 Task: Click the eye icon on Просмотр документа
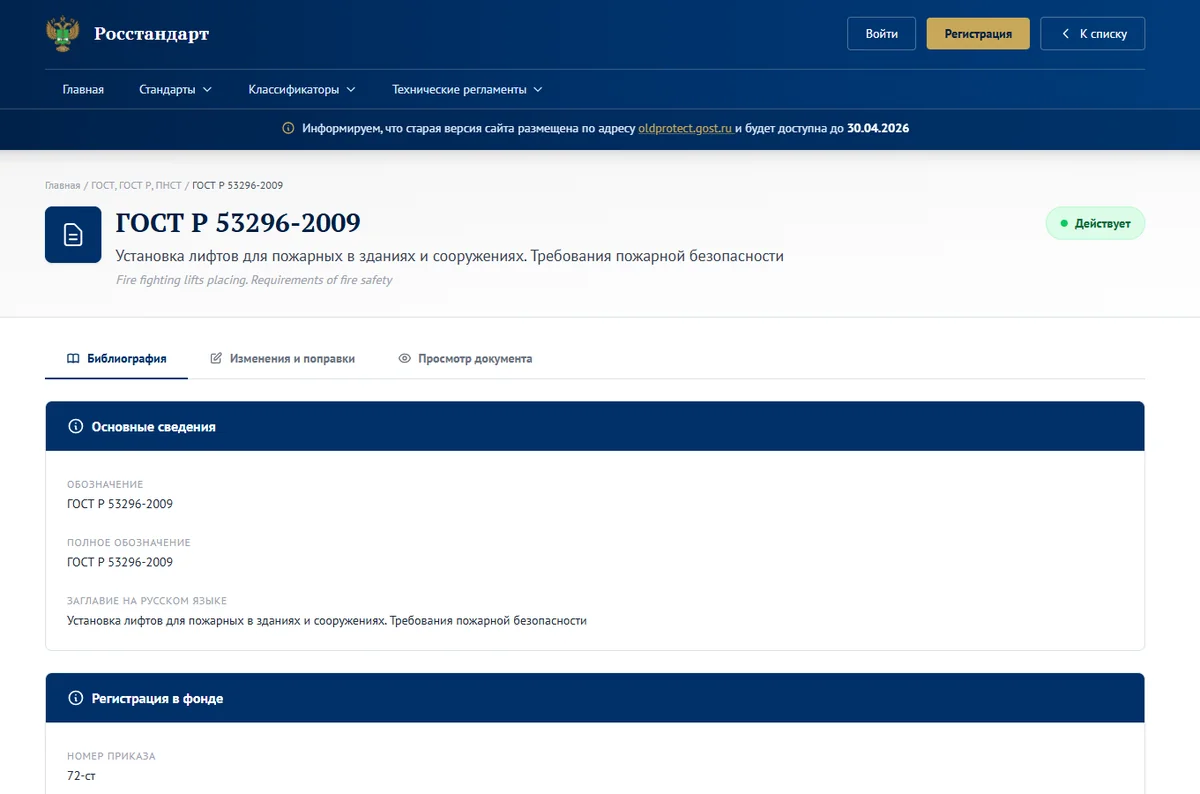click(405, 358)
